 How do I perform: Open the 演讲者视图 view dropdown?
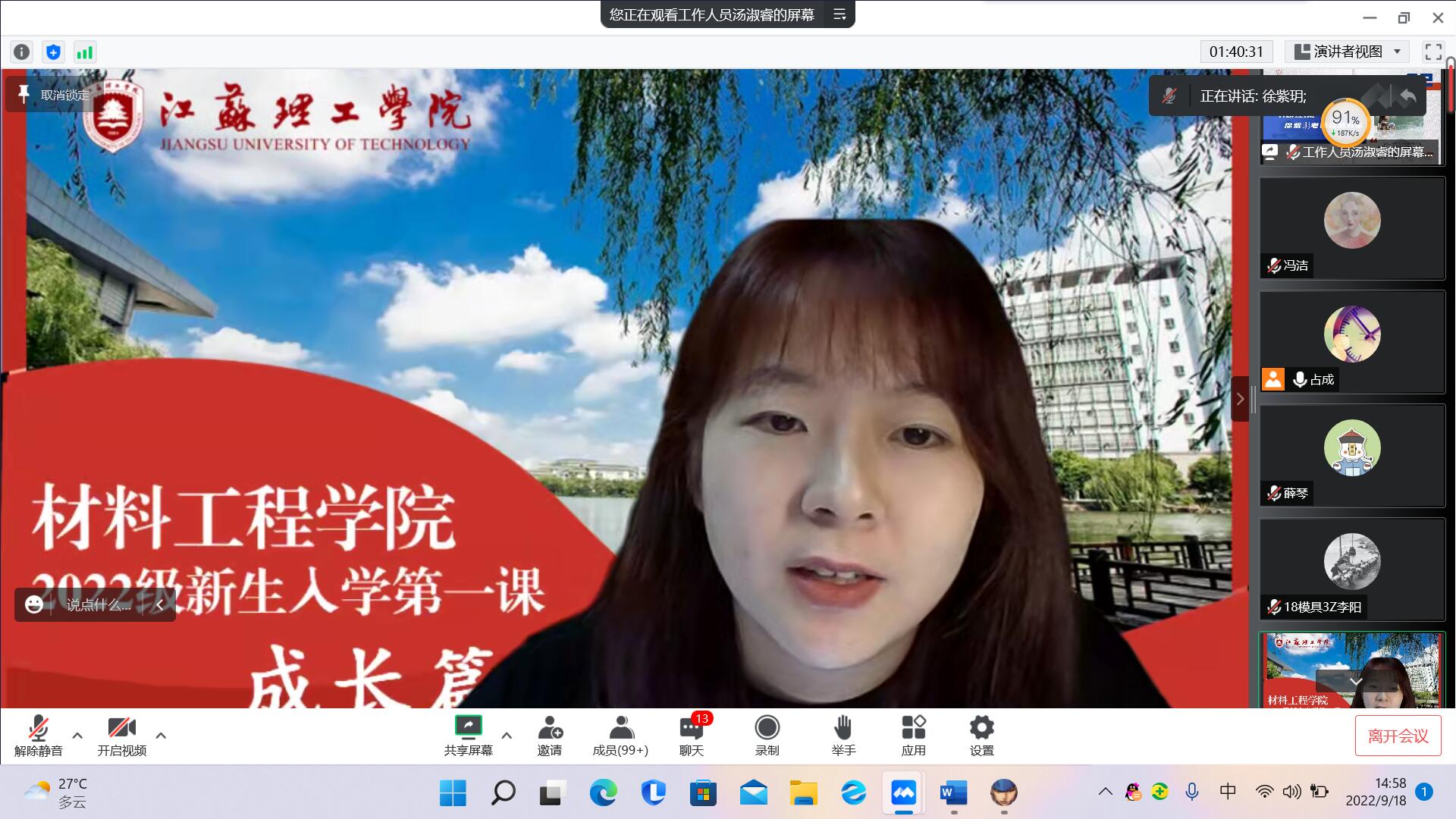pyautogui.click(x=1347, y=52)
